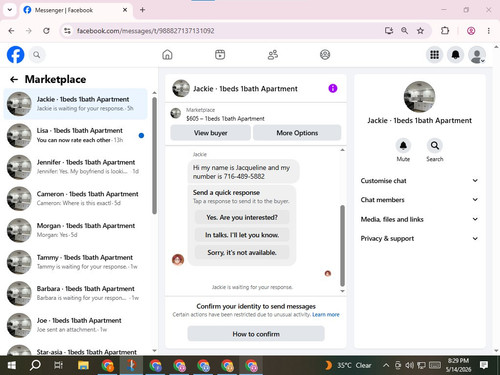
Task: Open the account avatar menu
Action: (477, 55)
